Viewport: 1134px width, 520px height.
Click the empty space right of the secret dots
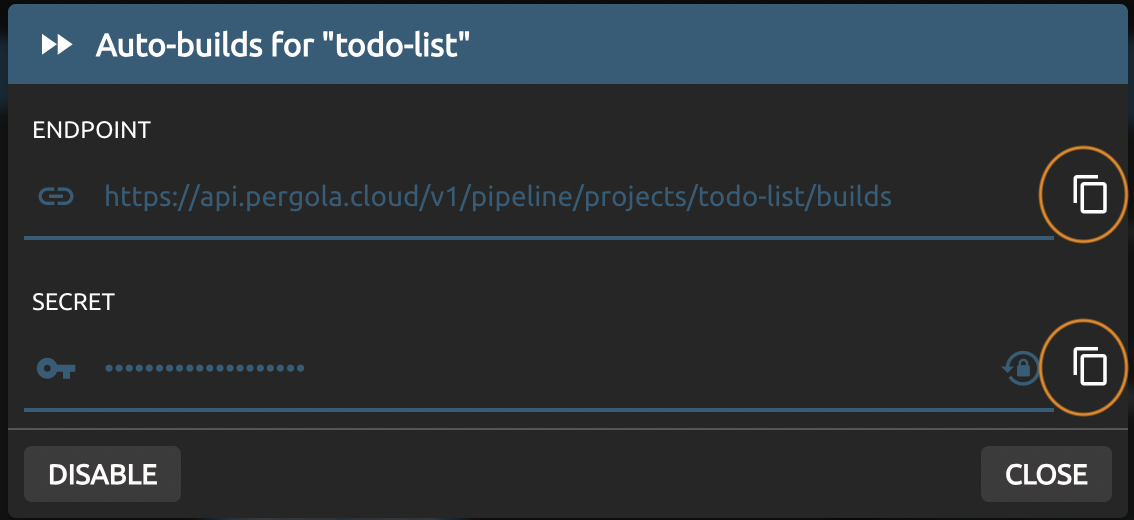pos(650,368)
